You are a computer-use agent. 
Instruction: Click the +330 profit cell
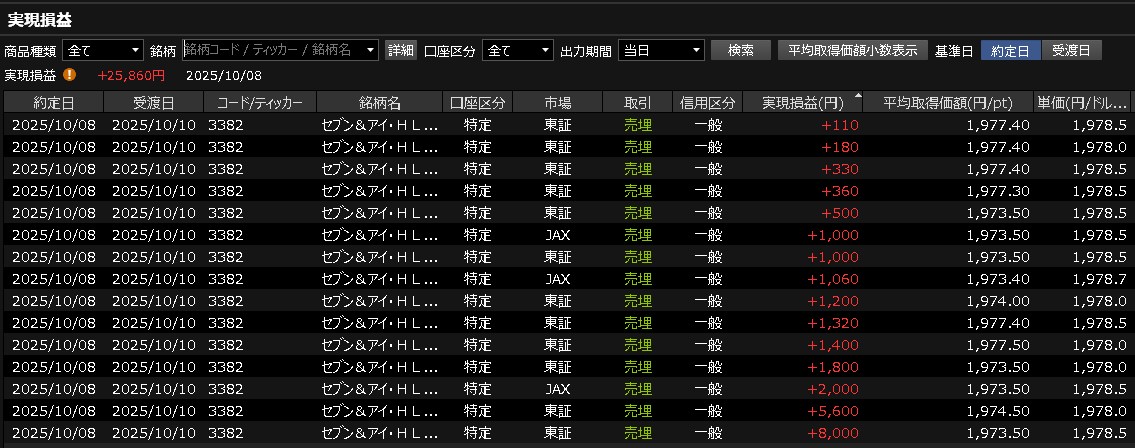click(840, 169)
